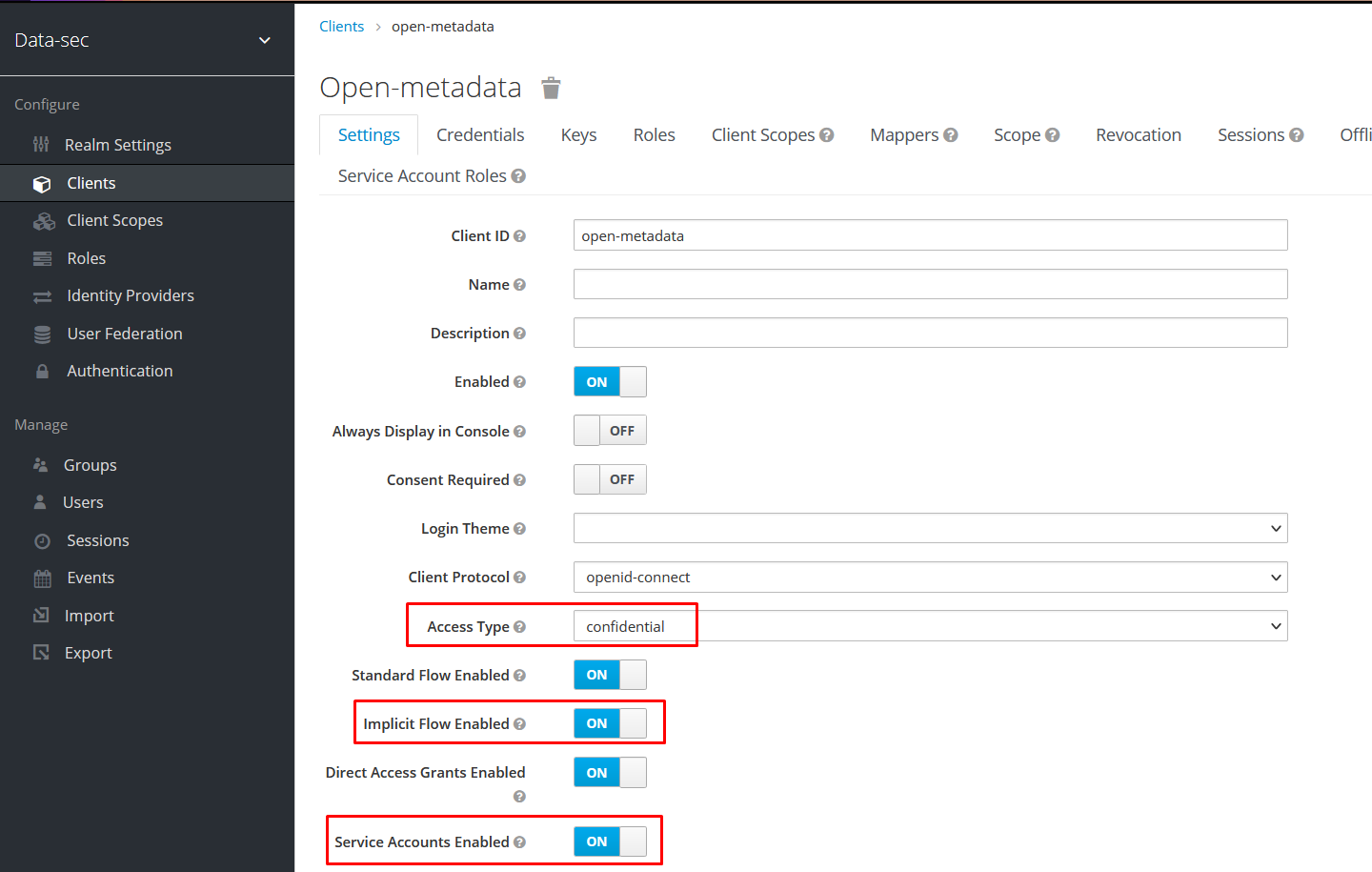Viewport: 1372px width, 872px height.
Task: Open User Federation via its database icon
Action: coord(43,333)
